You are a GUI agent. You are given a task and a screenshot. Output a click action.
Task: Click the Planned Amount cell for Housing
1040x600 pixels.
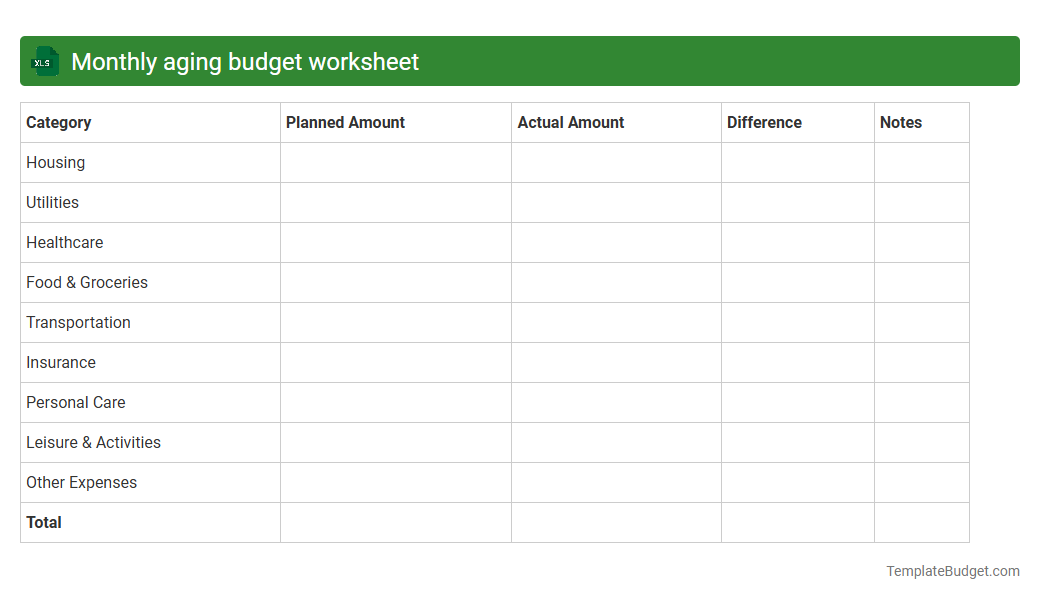395,162
